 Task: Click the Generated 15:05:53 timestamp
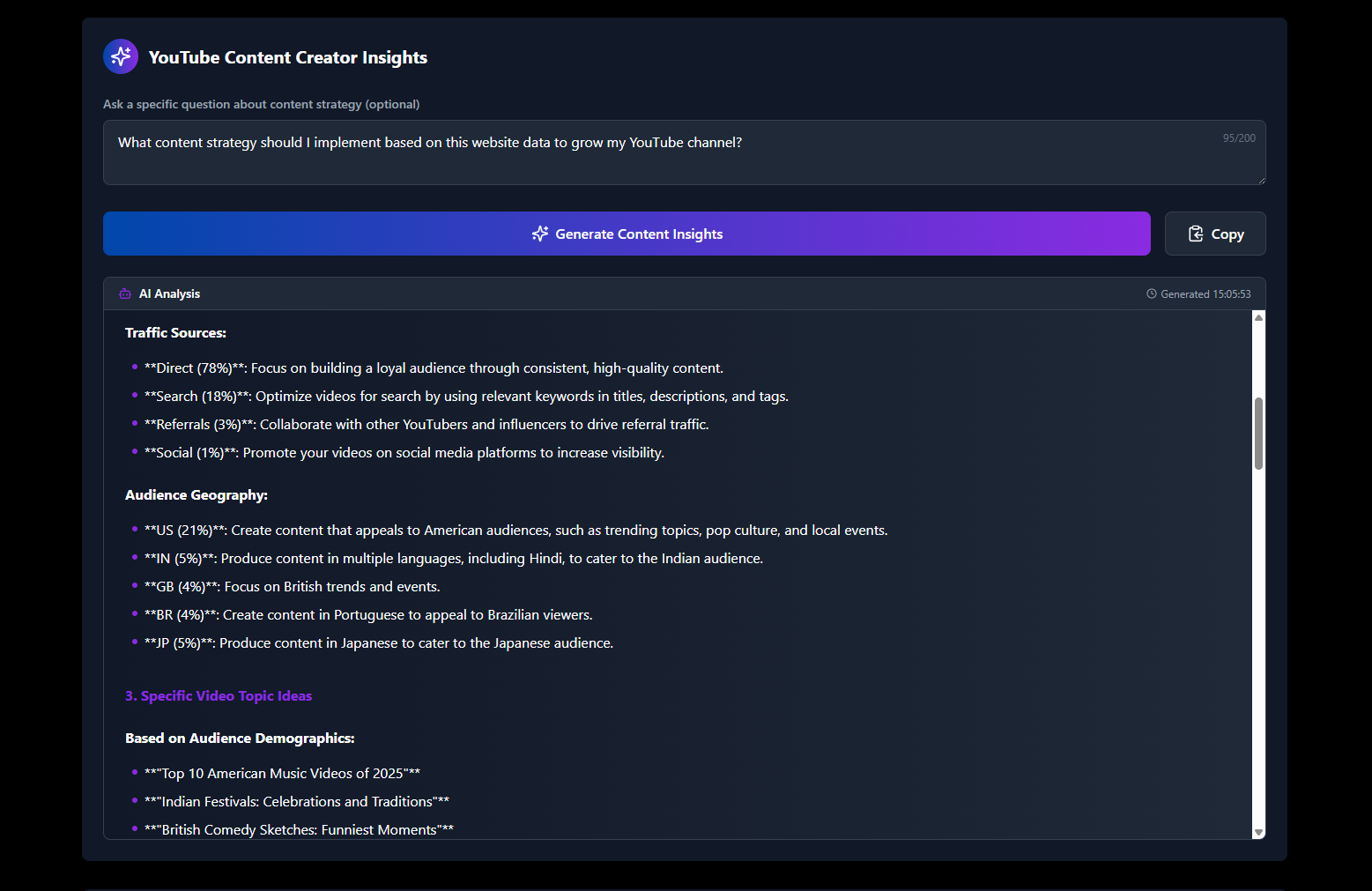(1205, 294)
